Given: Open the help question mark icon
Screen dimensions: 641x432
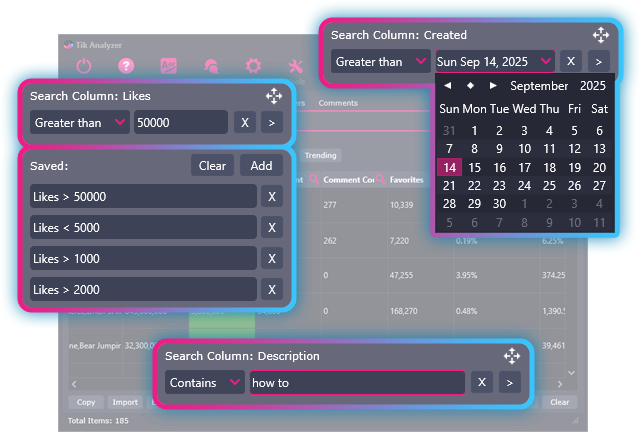Looking at the screenshot, I should pyautogui.click(x=126, y=67).
